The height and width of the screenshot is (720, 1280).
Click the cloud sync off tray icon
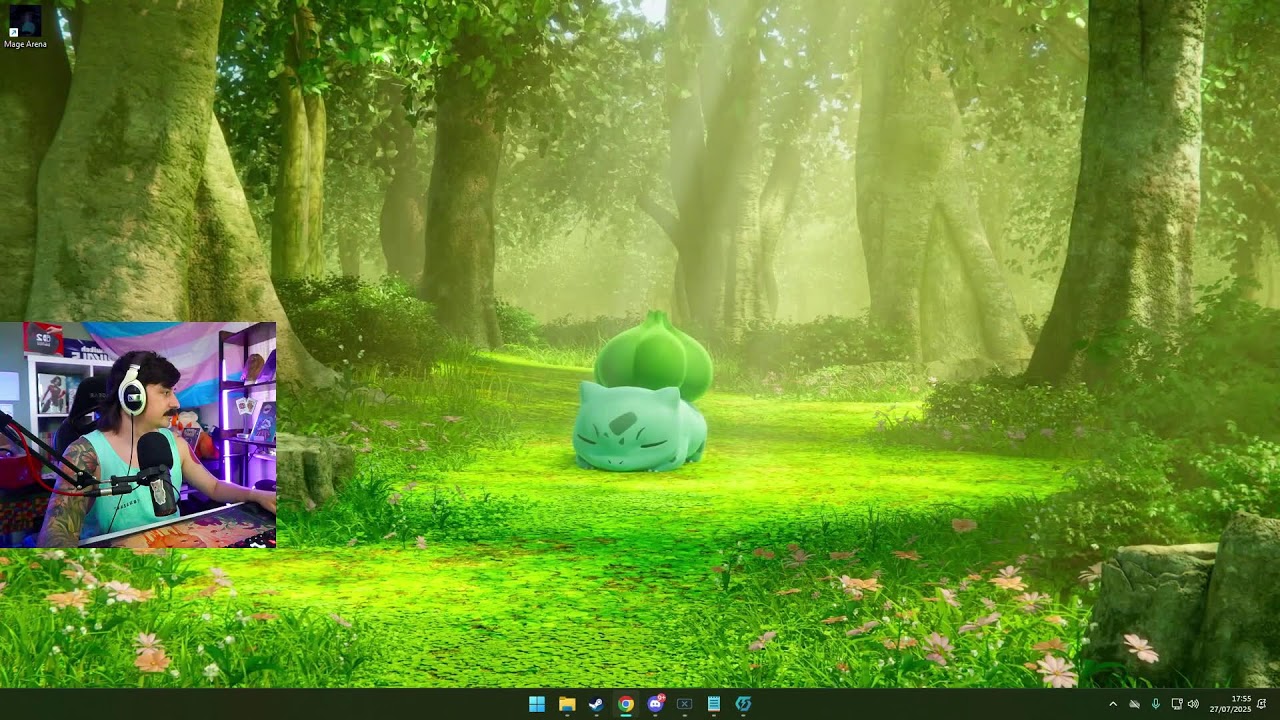tap(1134, 704)
